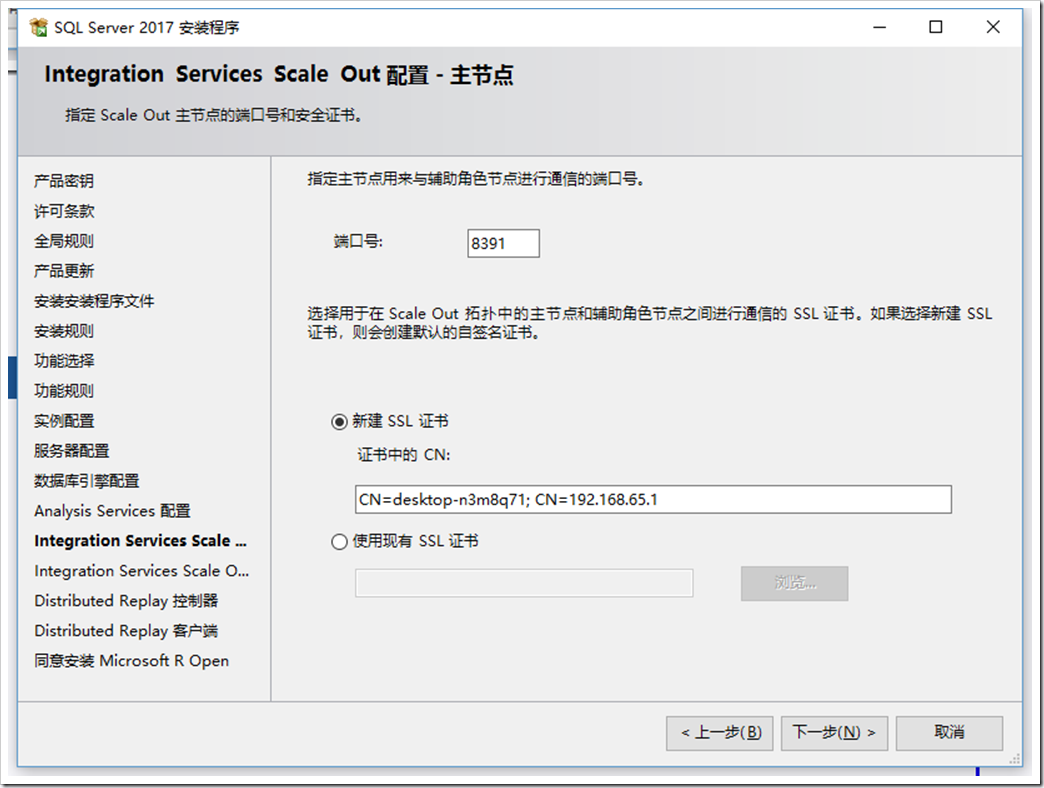Proceed with the 下一步(N) button
This screenshot has width=1044, height=788.
(x=834, y=733)
